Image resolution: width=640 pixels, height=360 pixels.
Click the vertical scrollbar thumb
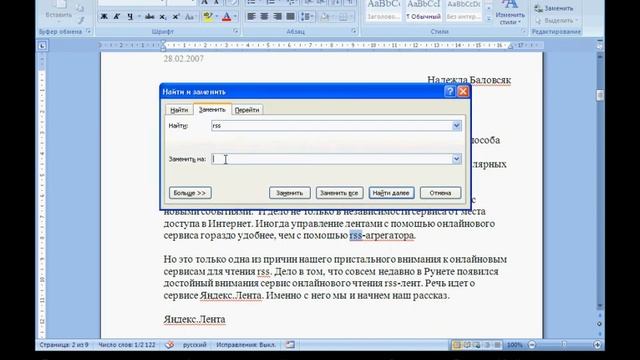point(600,95)
